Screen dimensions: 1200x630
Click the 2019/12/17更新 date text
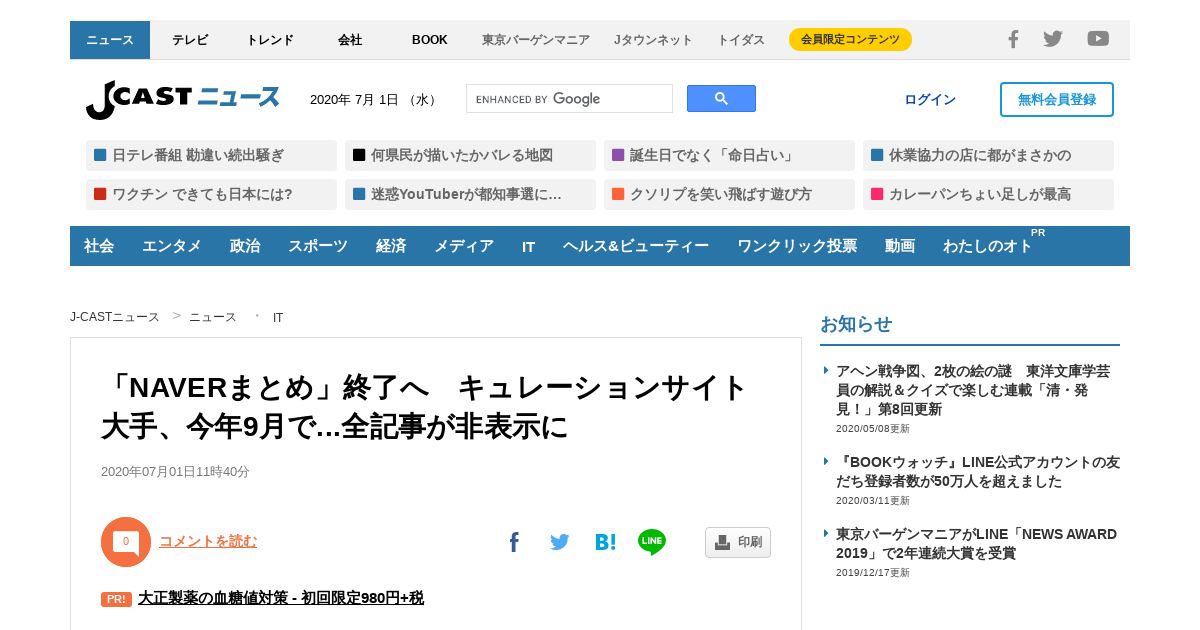point(873,573)
